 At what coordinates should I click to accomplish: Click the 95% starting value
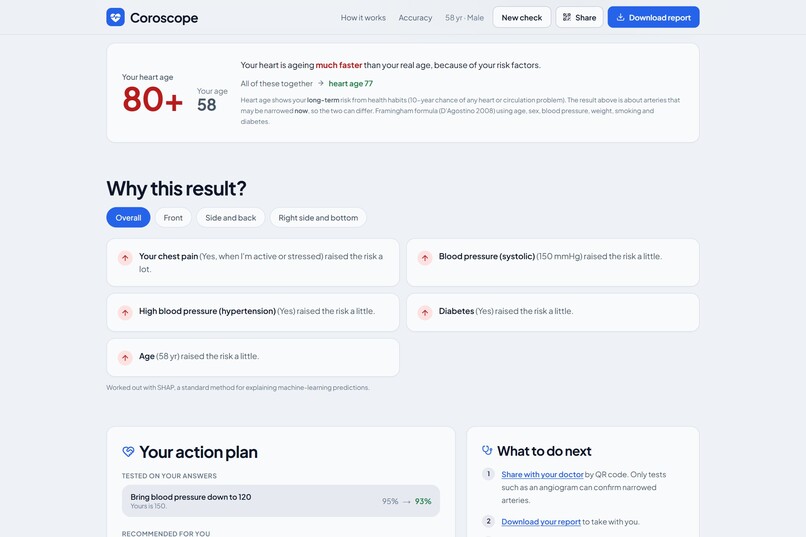tap(390, 501)
